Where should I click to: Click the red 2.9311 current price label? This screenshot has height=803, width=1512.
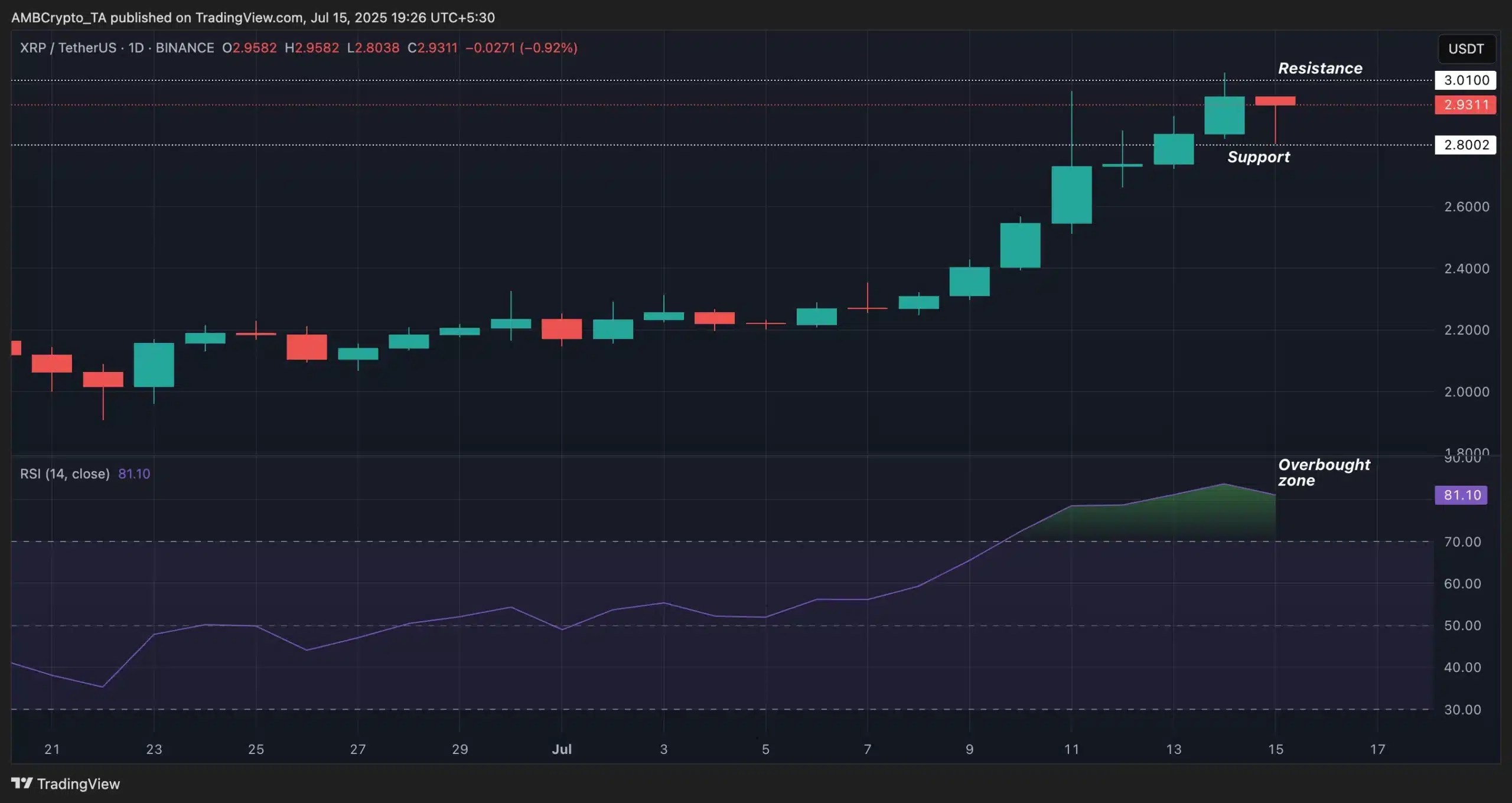tap(1465, 105)
